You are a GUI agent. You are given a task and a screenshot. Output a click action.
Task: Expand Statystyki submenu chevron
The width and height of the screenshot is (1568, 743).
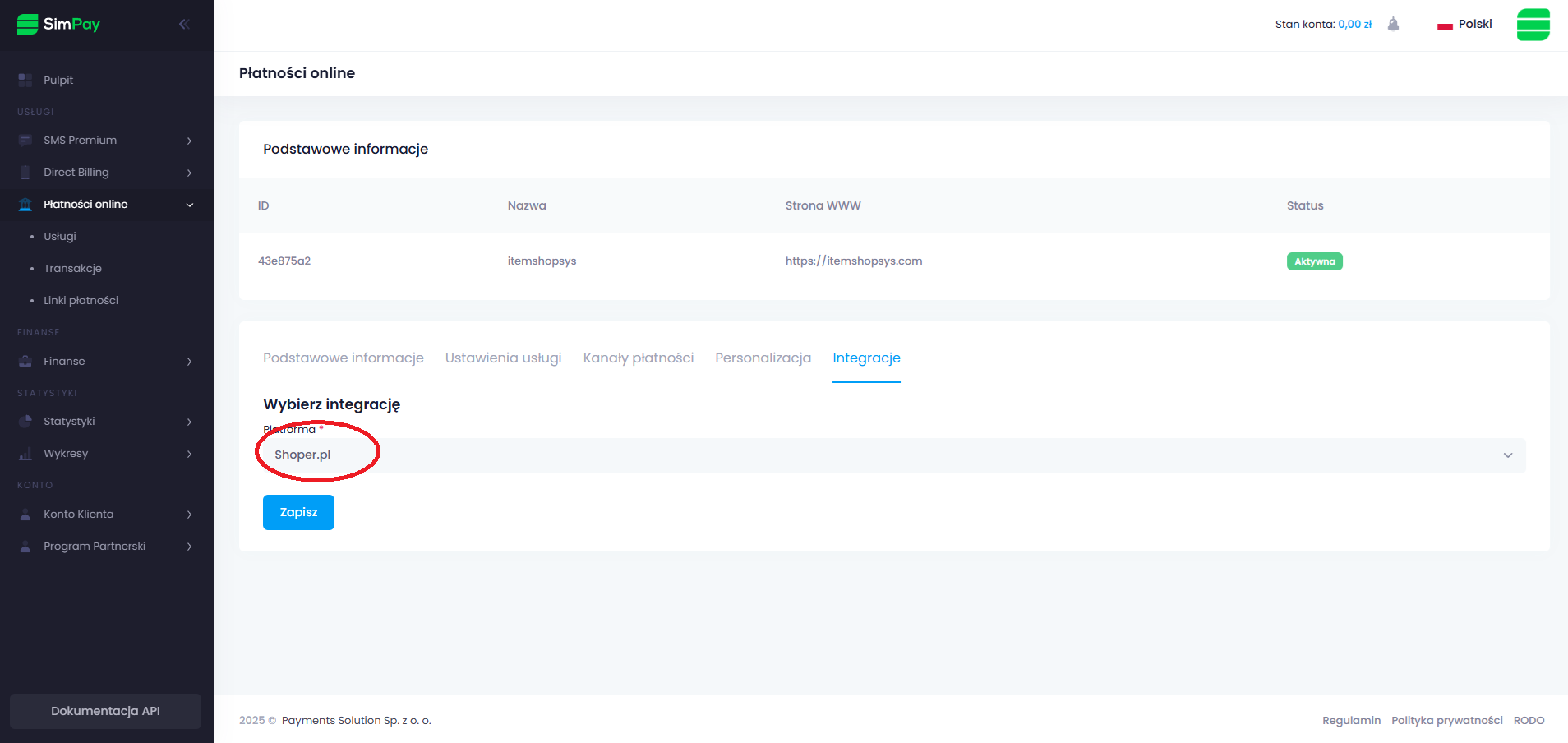click(189, 422)
